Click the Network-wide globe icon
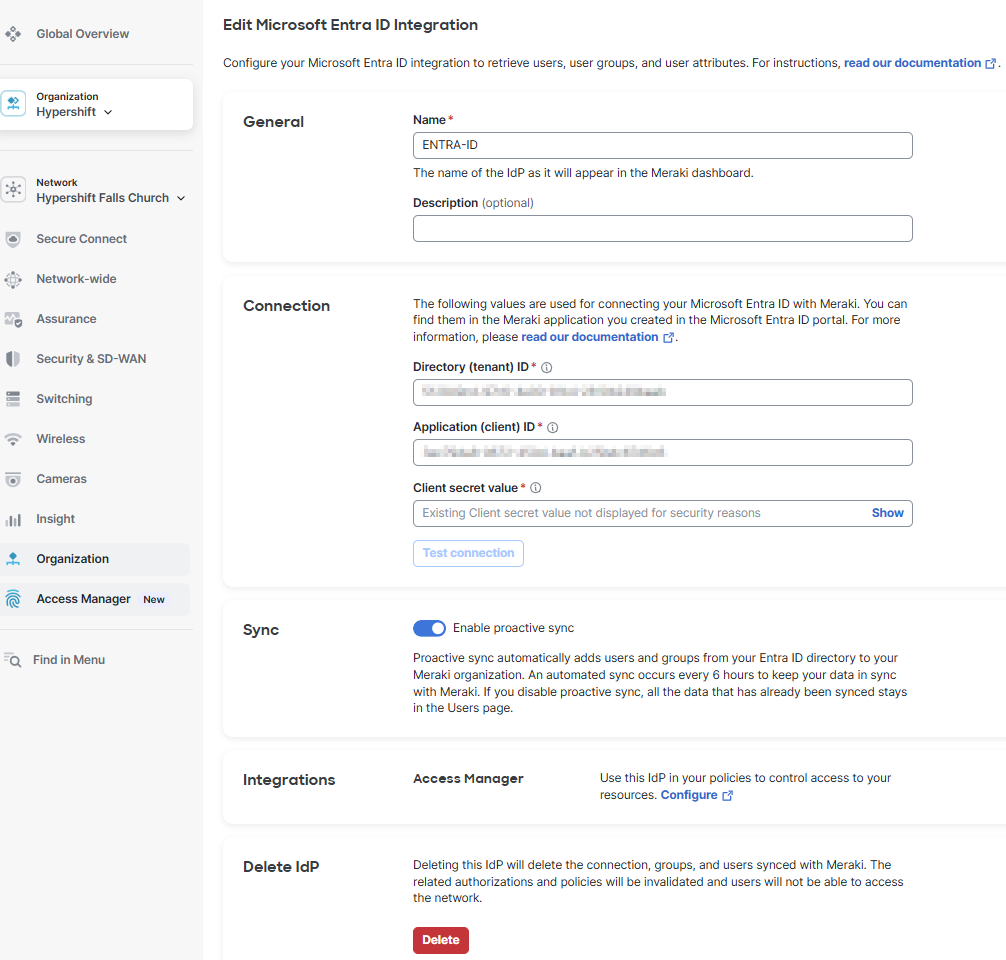 point(13,279)
